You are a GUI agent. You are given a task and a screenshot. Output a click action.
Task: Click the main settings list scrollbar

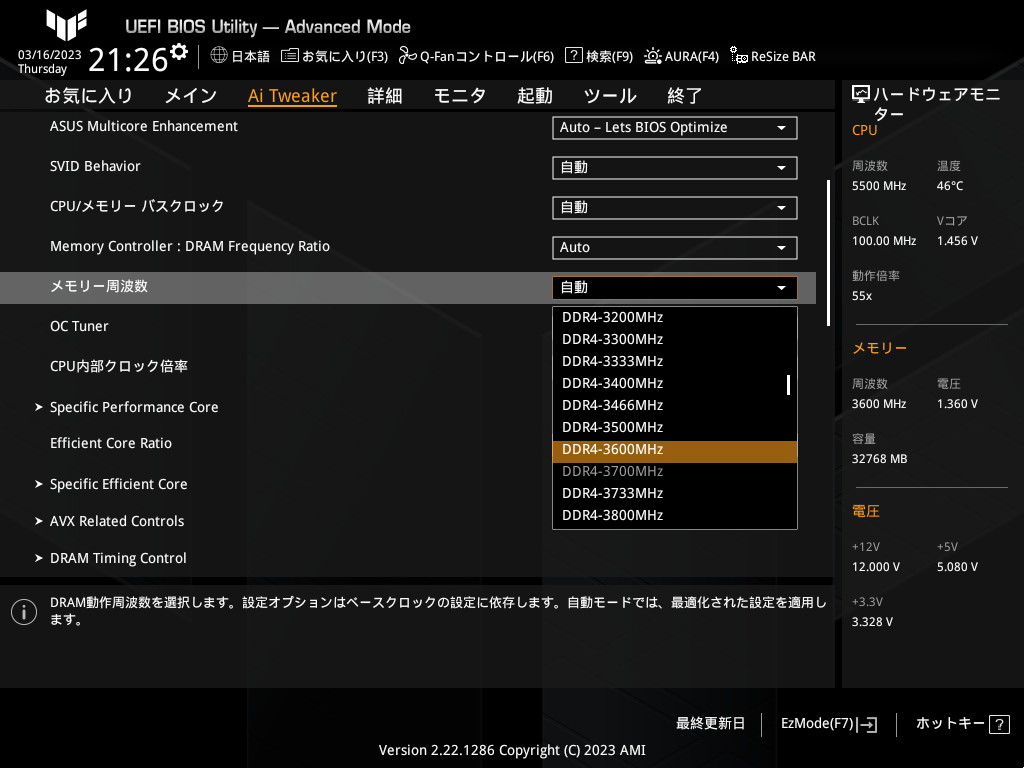click(x=828, y=253)
